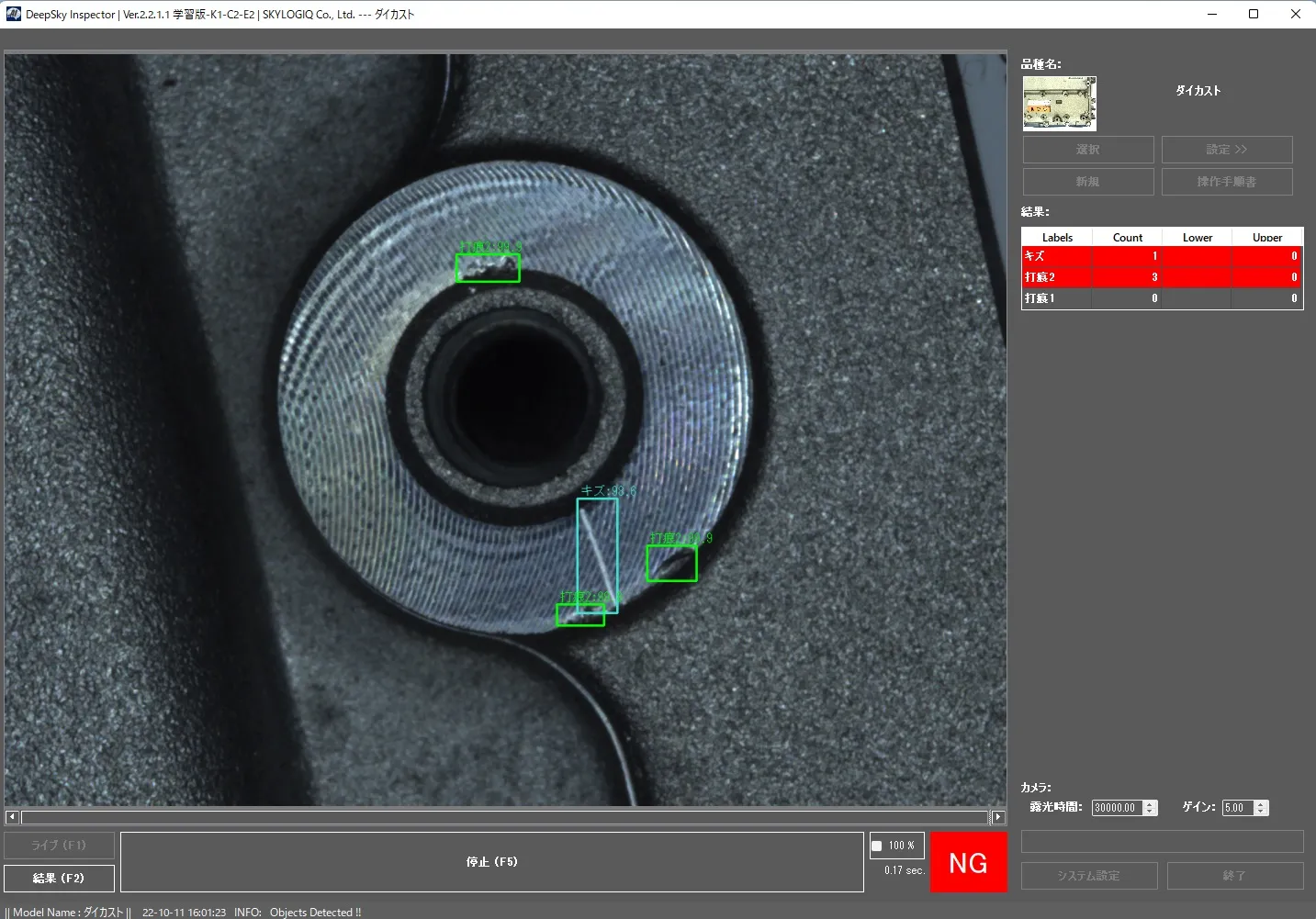The image size is (1316, 919).
Task: Toggle the 100 % checkbox
Action: point(877,846)
